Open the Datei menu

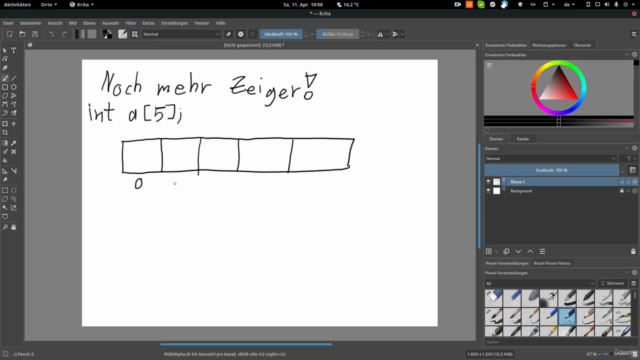click(x=8, y=23)
